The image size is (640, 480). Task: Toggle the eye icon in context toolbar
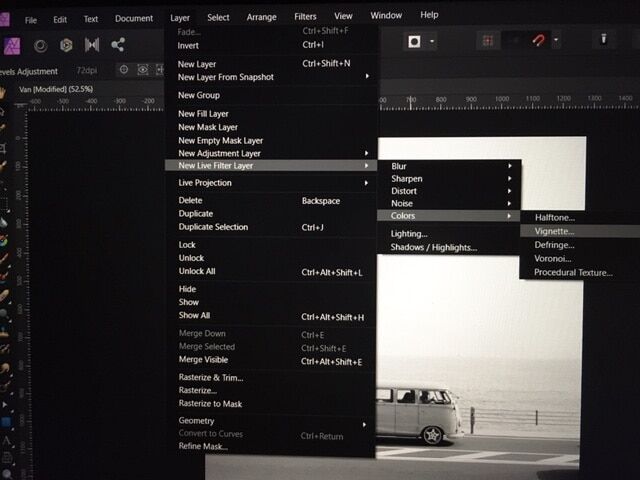coord(143,70)
